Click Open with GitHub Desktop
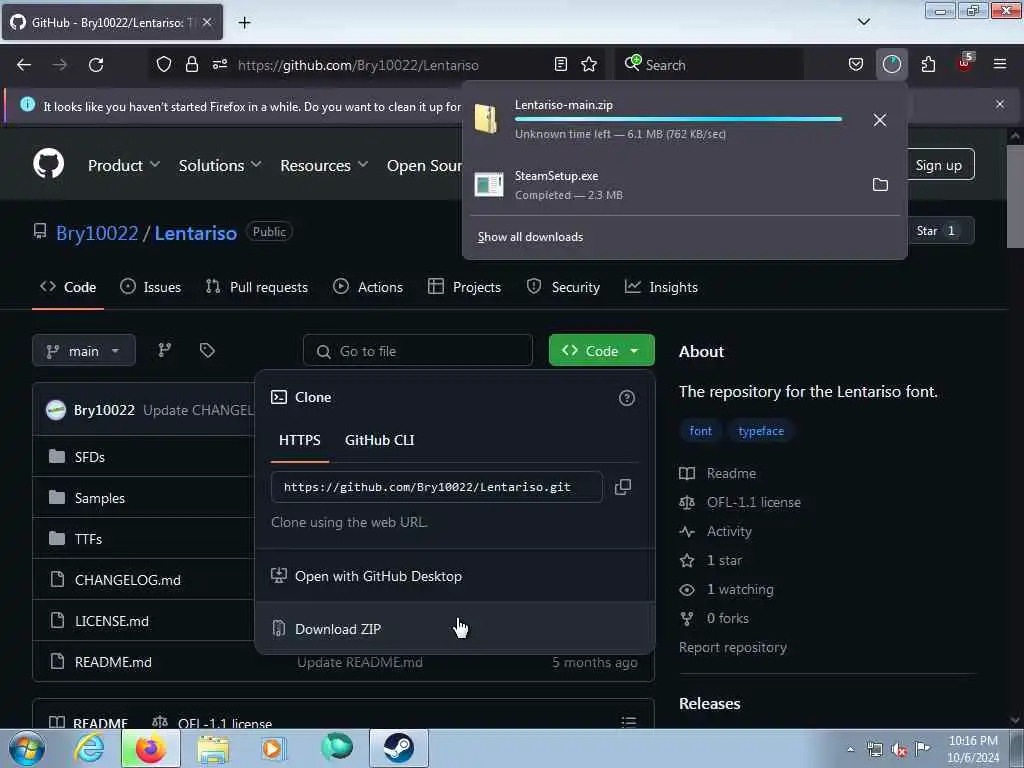The height and width of the screenshot is (768, 1024). 455,576
